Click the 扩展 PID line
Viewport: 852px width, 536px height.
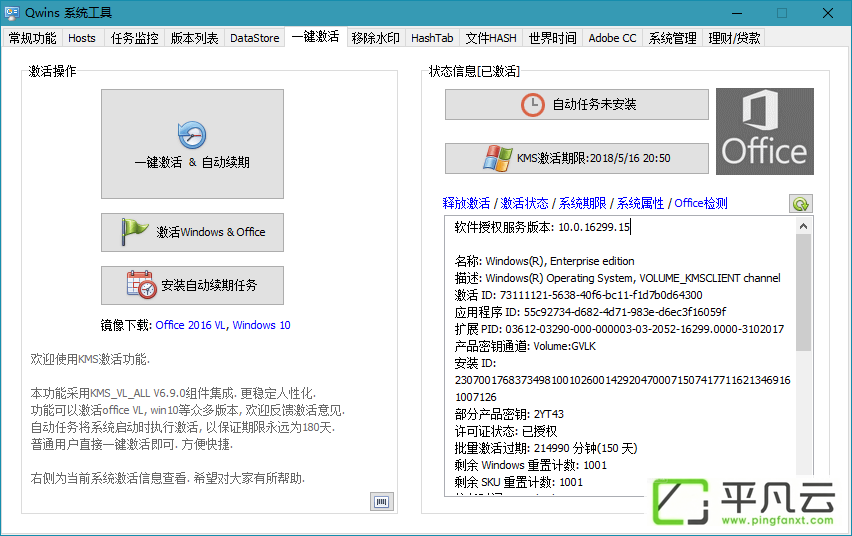(619, 329)
